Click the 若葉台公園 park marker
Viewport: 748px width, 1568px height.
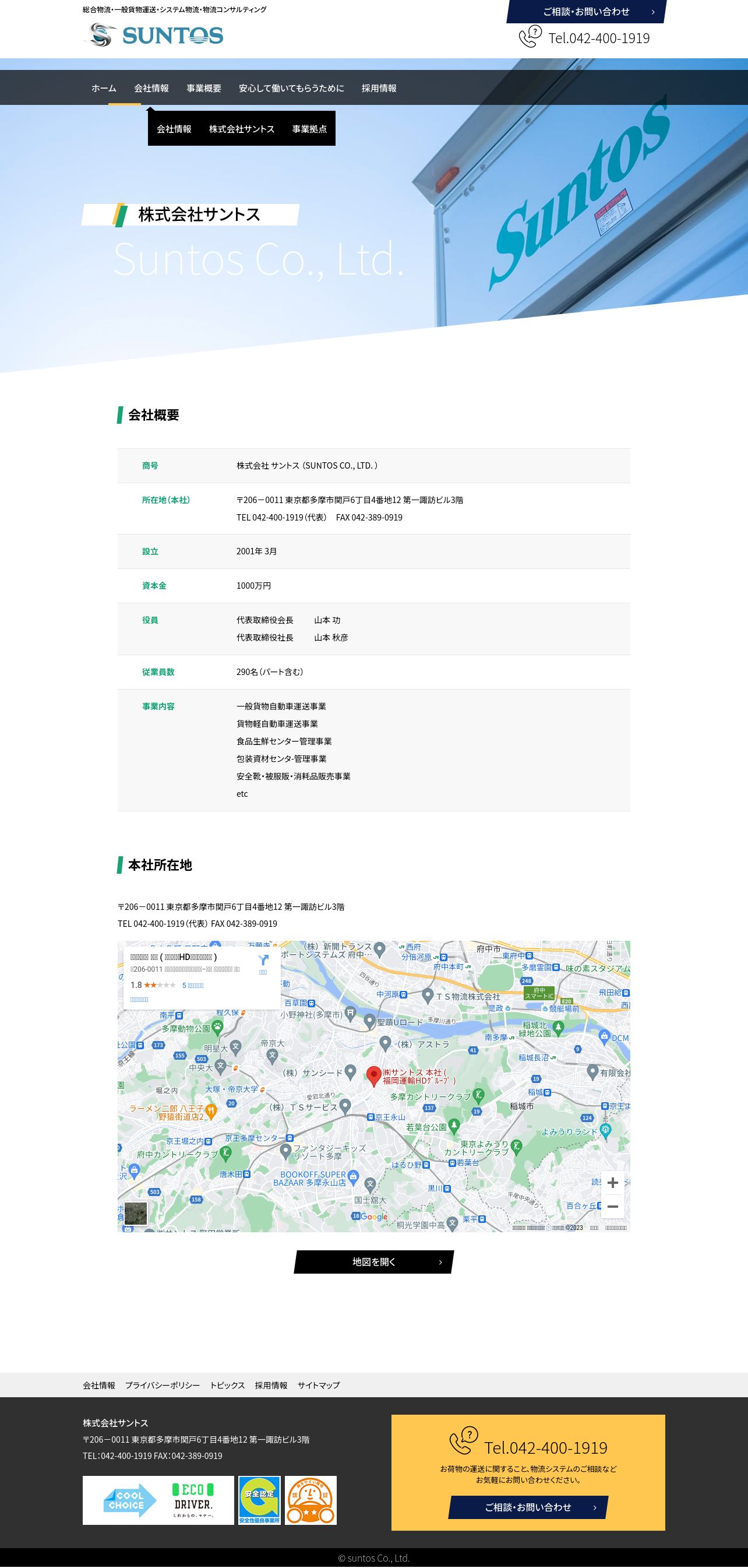454,1127
